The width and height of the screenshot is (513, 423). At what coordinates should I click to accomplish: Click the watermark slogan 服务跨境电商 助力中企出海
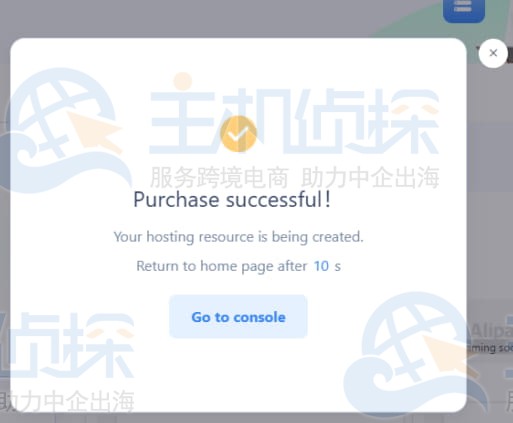click(294, 178)
